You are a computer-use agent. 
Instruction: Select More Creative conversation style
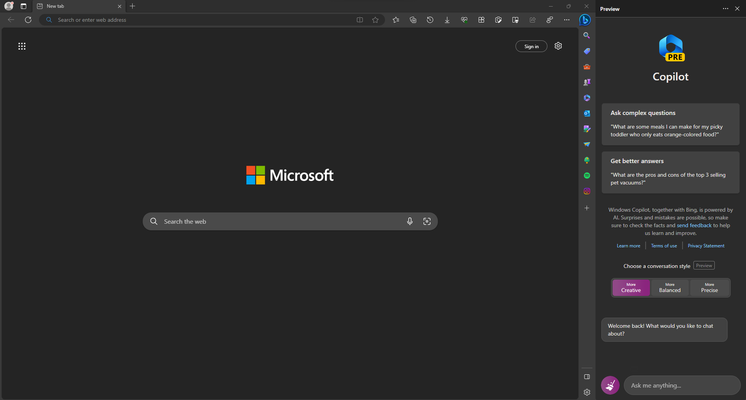[631, 288]
